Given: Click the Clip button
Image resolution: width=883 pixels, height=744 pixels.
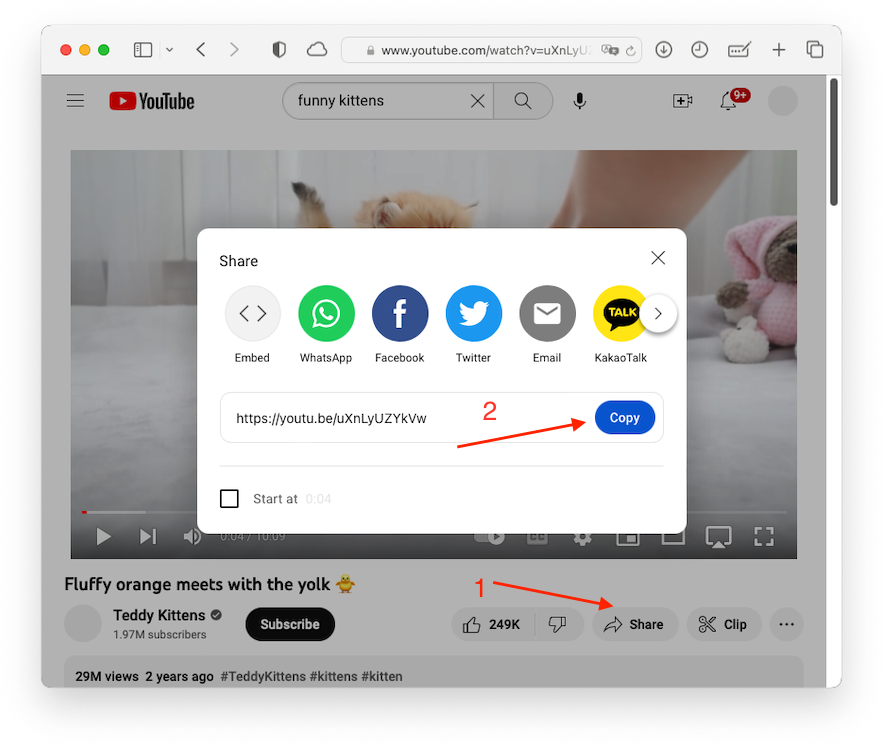Looking at the screenshot, I should (x=724, y=624).
